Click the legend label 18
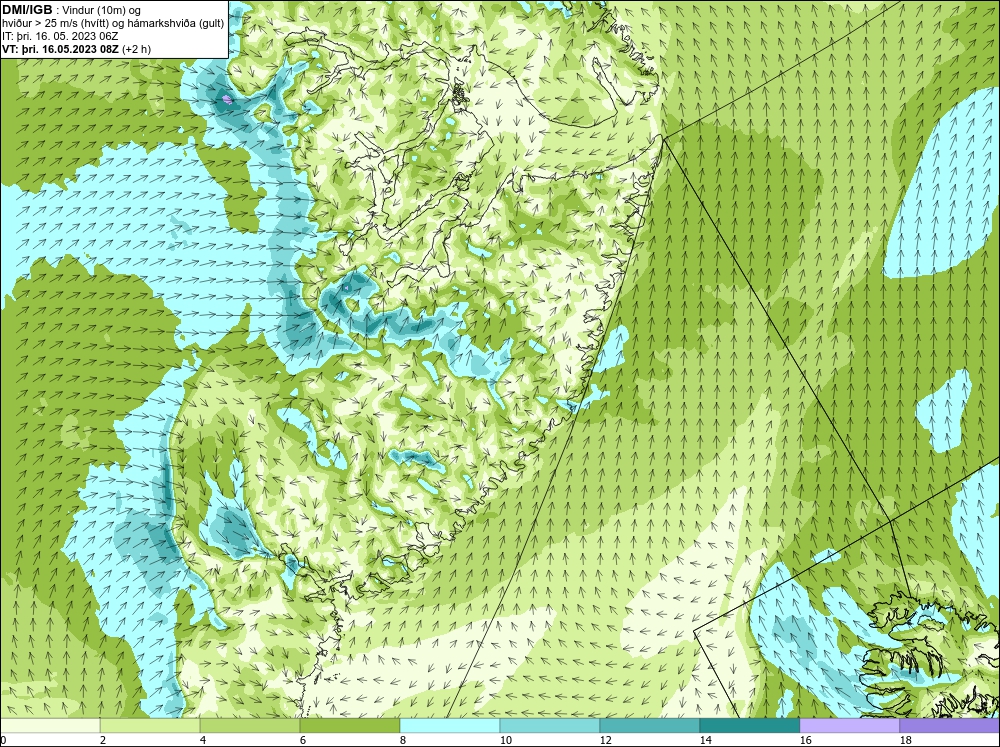The width and height of the screenshot is (1000, 747). [x=905, y=740]
